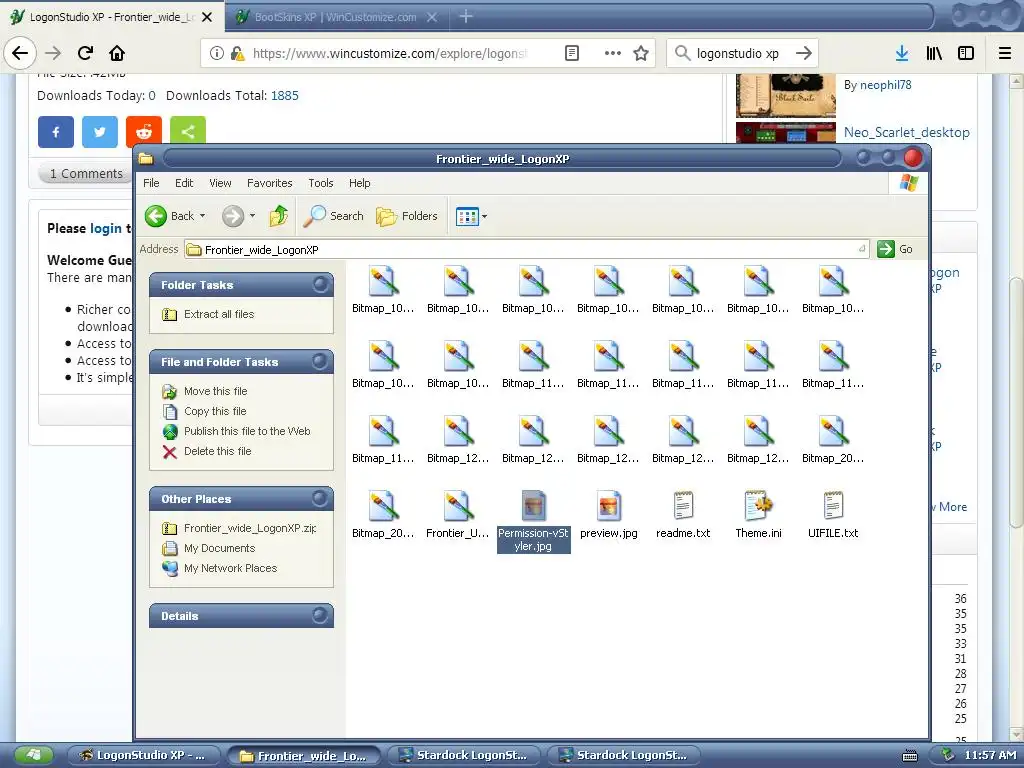Screen dimensions: 1024x768
Task: Toggle reader view icon in URL bar
Action: pyautogui.click(x=572, y=53)
